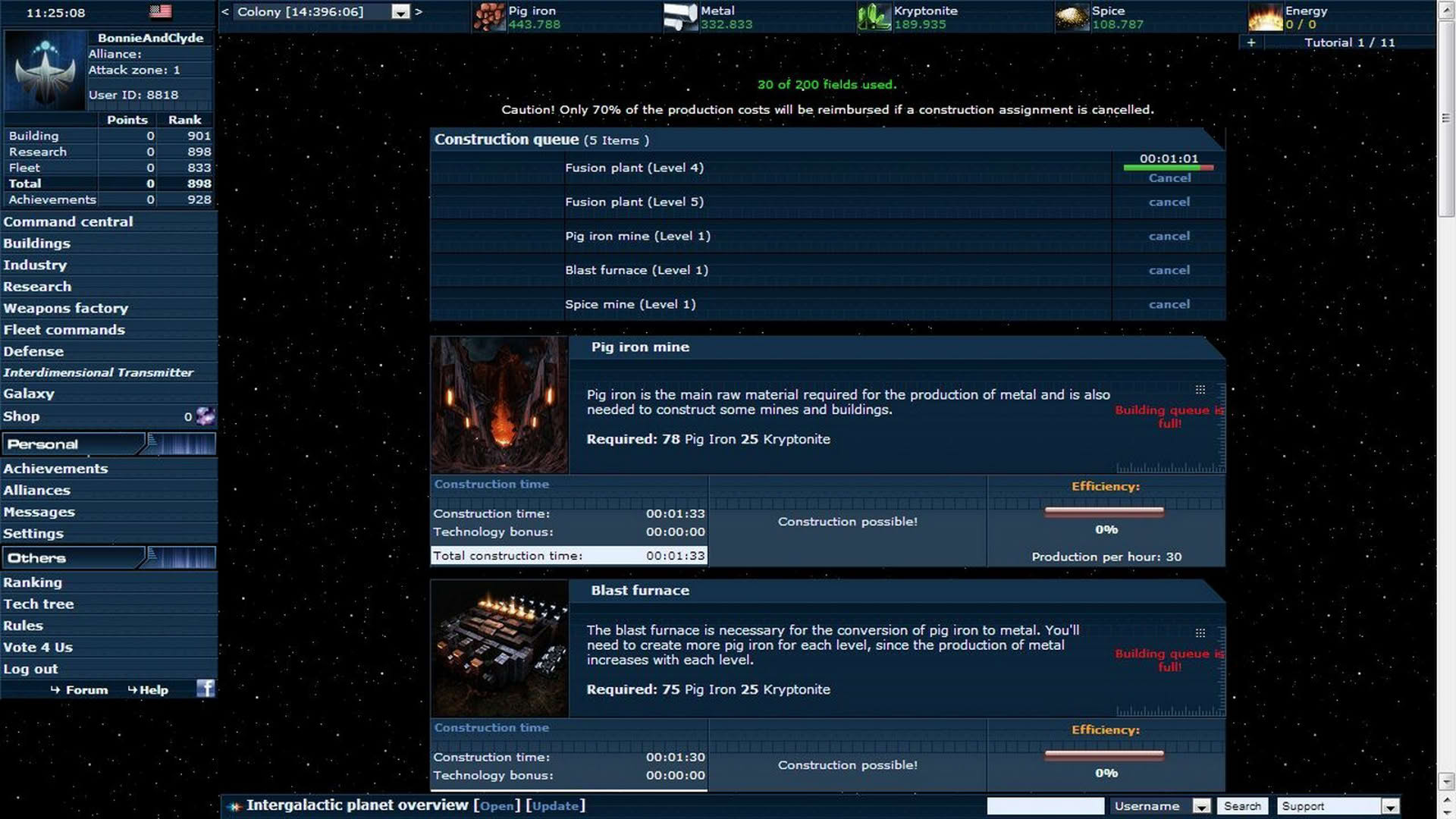Open the Shop menu item
Viewport: 1456px width, 819px height.
pos(21,416)
